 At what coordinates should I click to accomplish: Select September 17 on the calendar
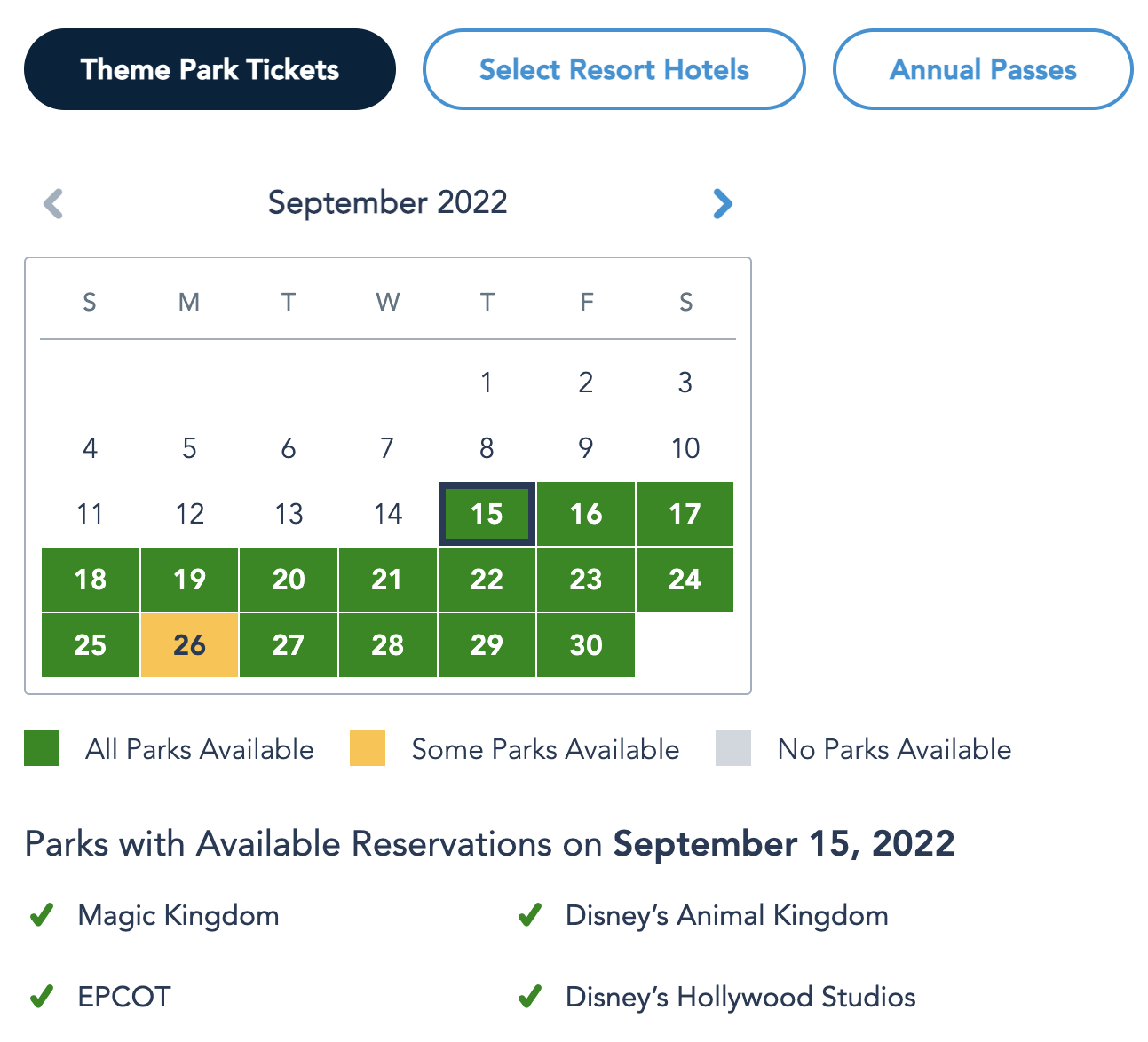coord(685,514)
